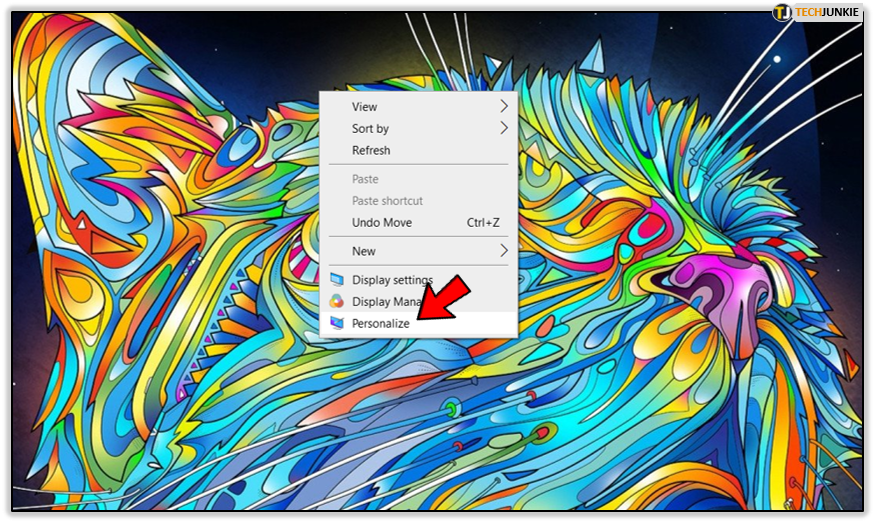875x523 pixels.
Task: Select the greyed Paste entry
Action: coord(419,179)
